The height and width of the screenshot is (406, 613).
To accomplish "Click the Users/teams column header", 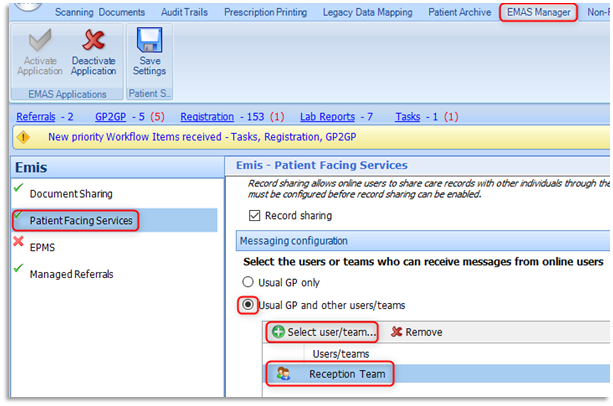I will pyautogui.click(x=341, y=354).
